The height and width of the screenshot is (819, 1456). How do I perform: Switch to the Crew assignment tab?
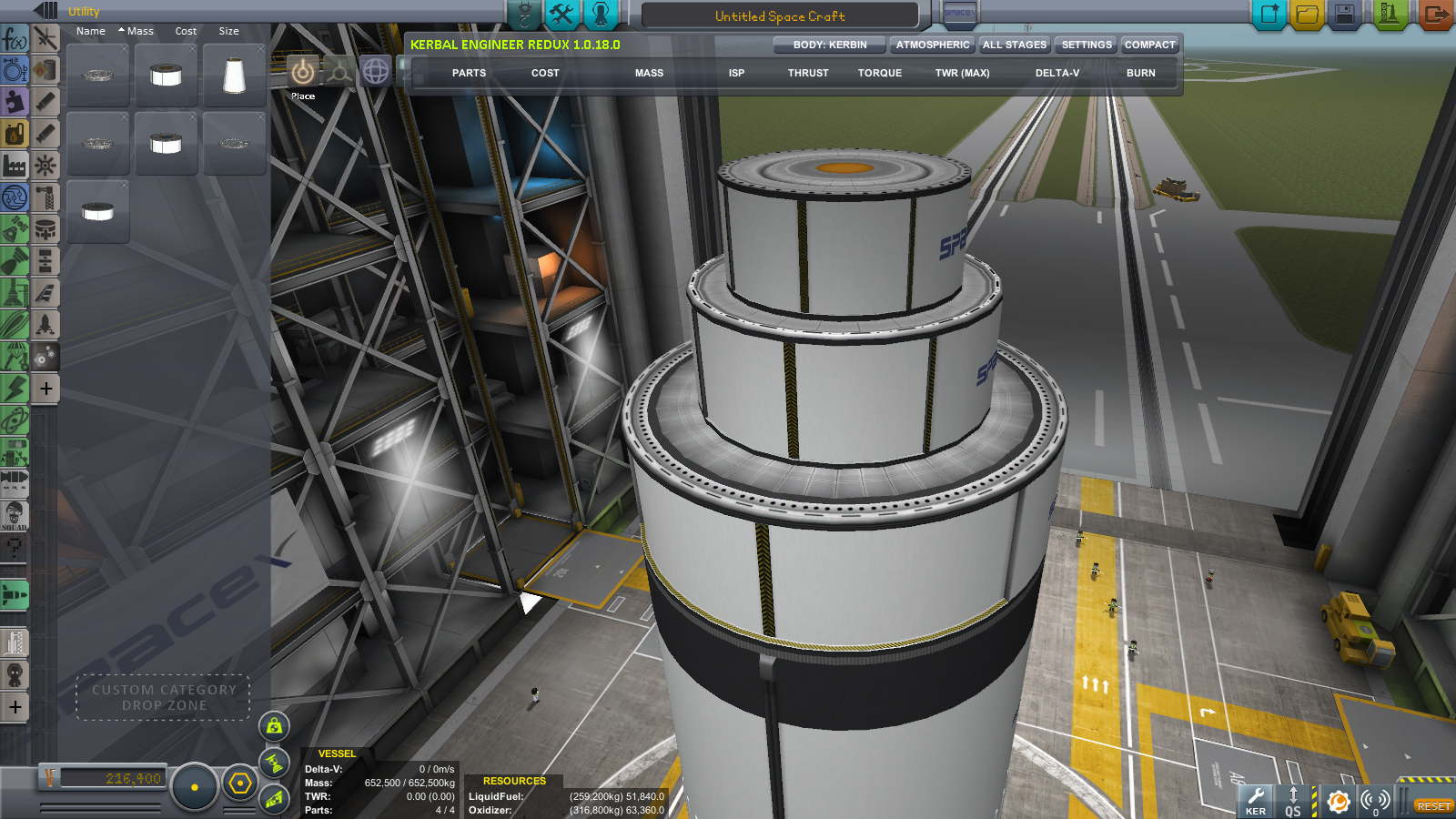(601, 14)
